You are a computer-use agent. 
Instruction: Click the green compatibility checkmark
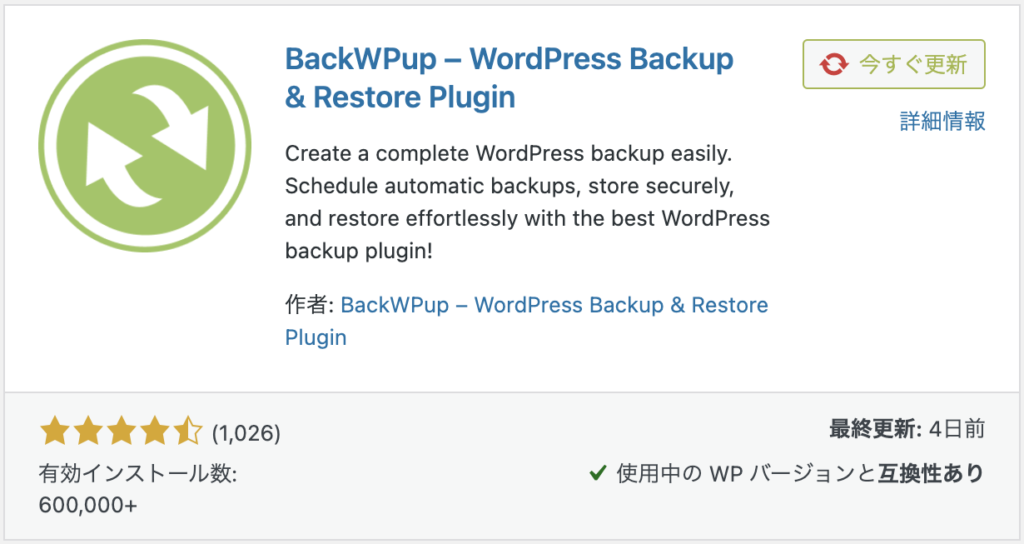point(597,473)
